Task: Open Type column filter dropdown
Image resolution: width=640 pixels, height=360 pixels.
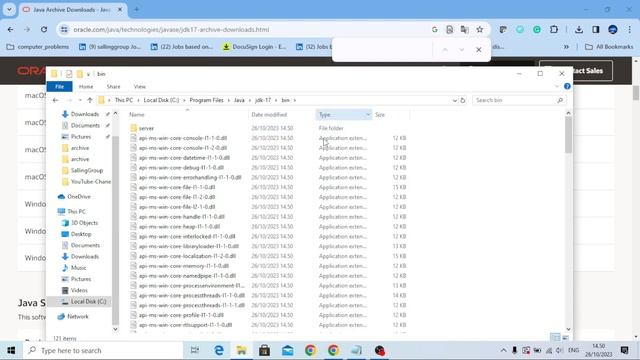Action: pos(368,115)
